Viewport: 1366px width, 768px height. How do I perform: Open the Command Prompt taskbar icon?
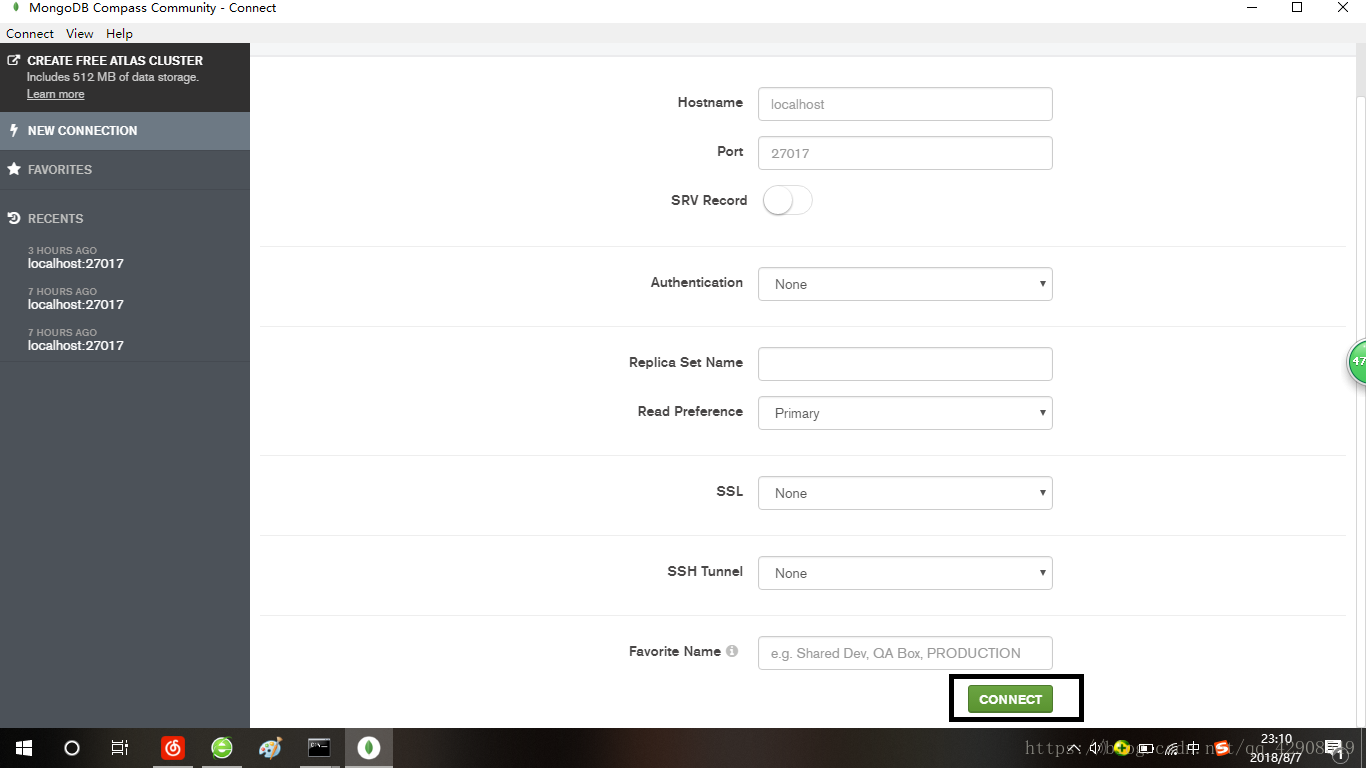tap(320, 748)
